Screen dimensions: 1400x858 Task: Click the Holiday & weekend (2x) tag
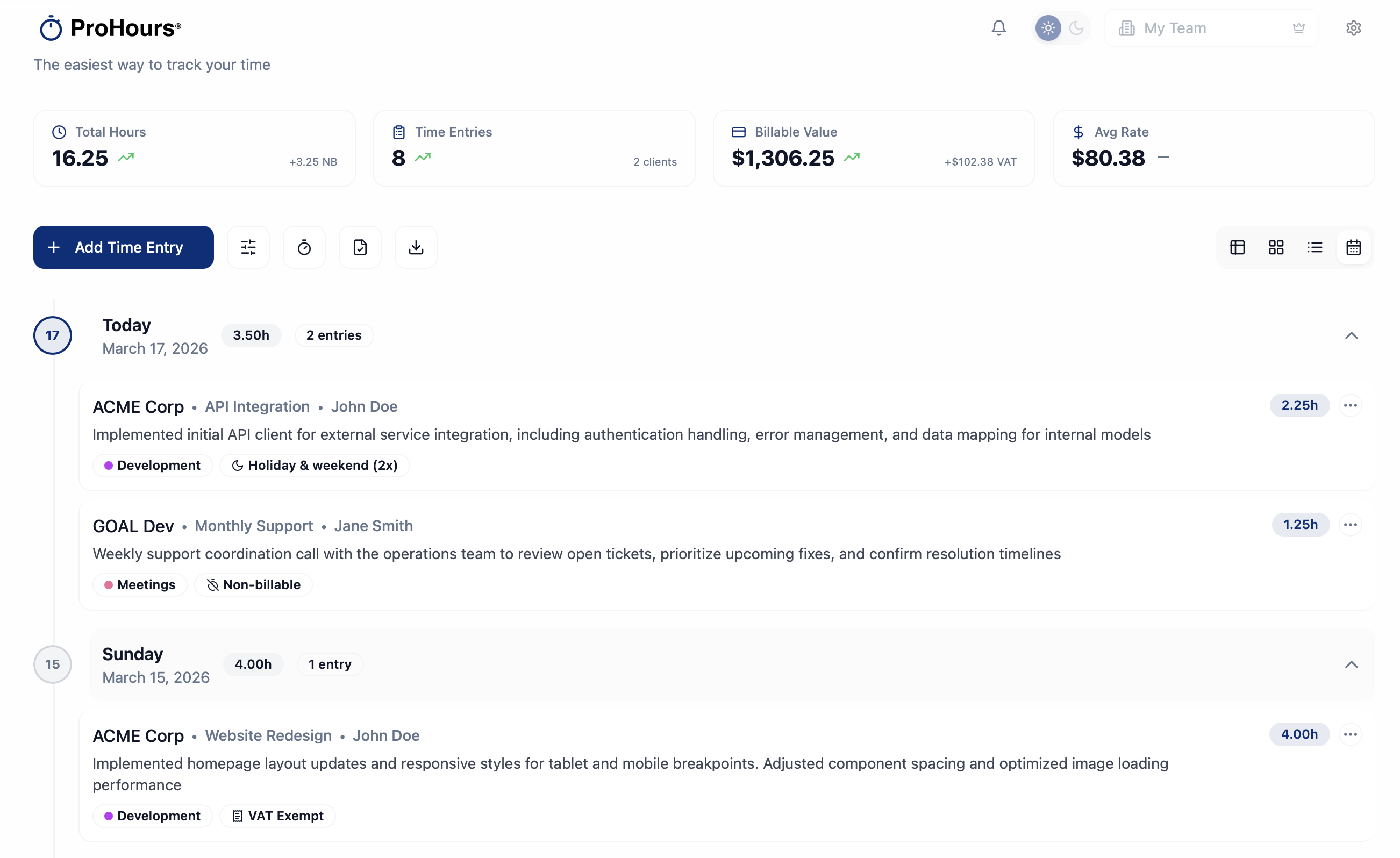314,466
